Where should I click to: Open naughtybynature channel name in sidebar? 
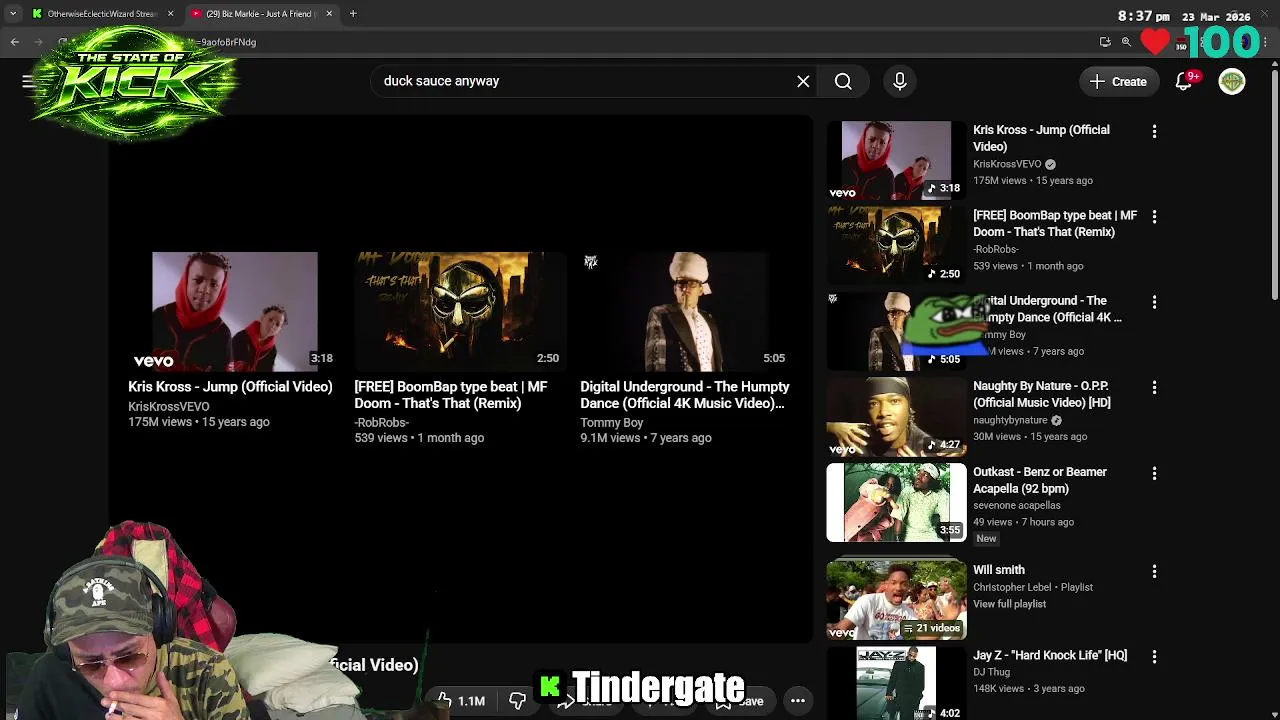1010,420
